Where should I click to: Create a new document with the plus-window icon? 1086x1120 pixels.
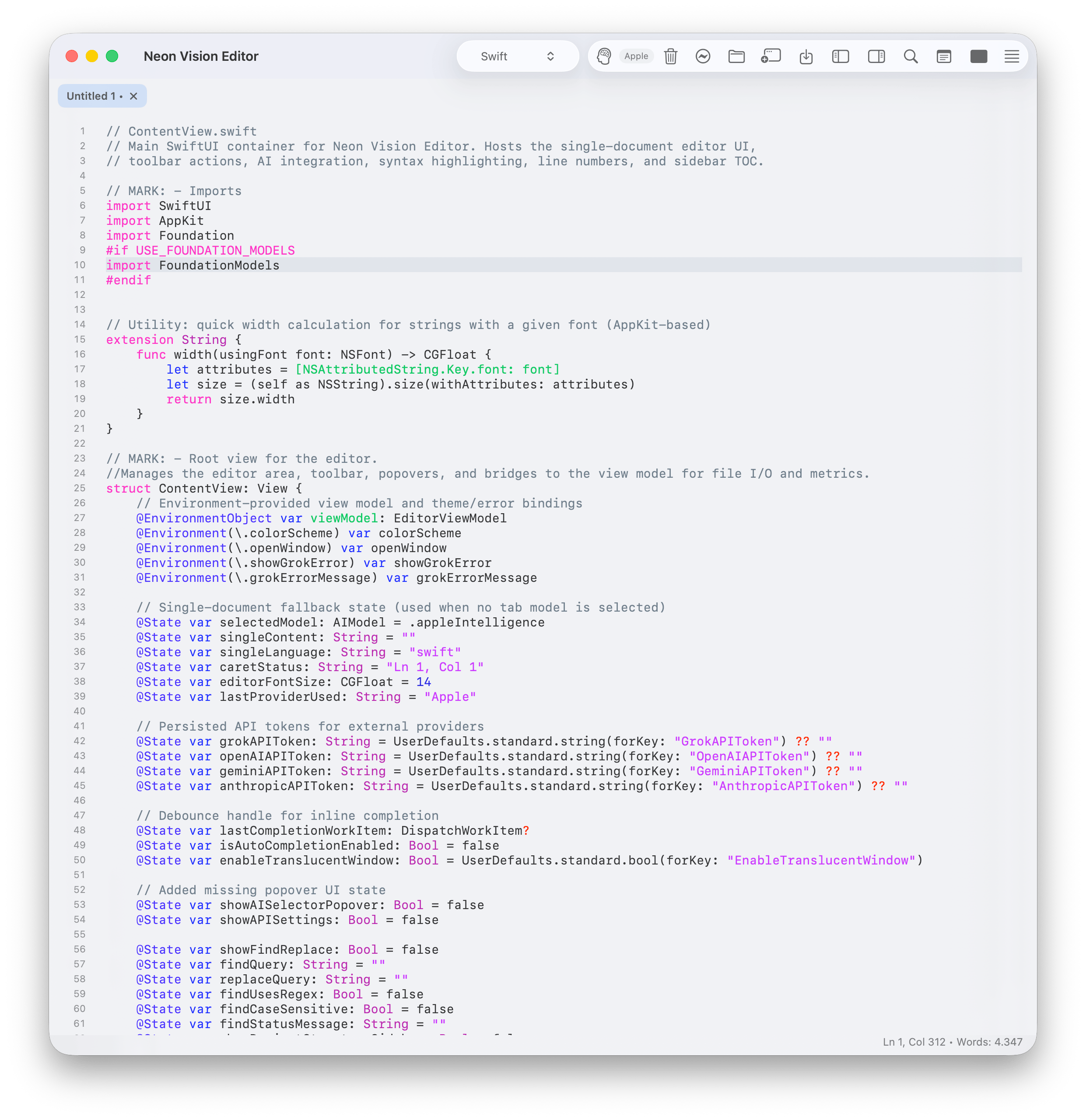click(771, 56)
